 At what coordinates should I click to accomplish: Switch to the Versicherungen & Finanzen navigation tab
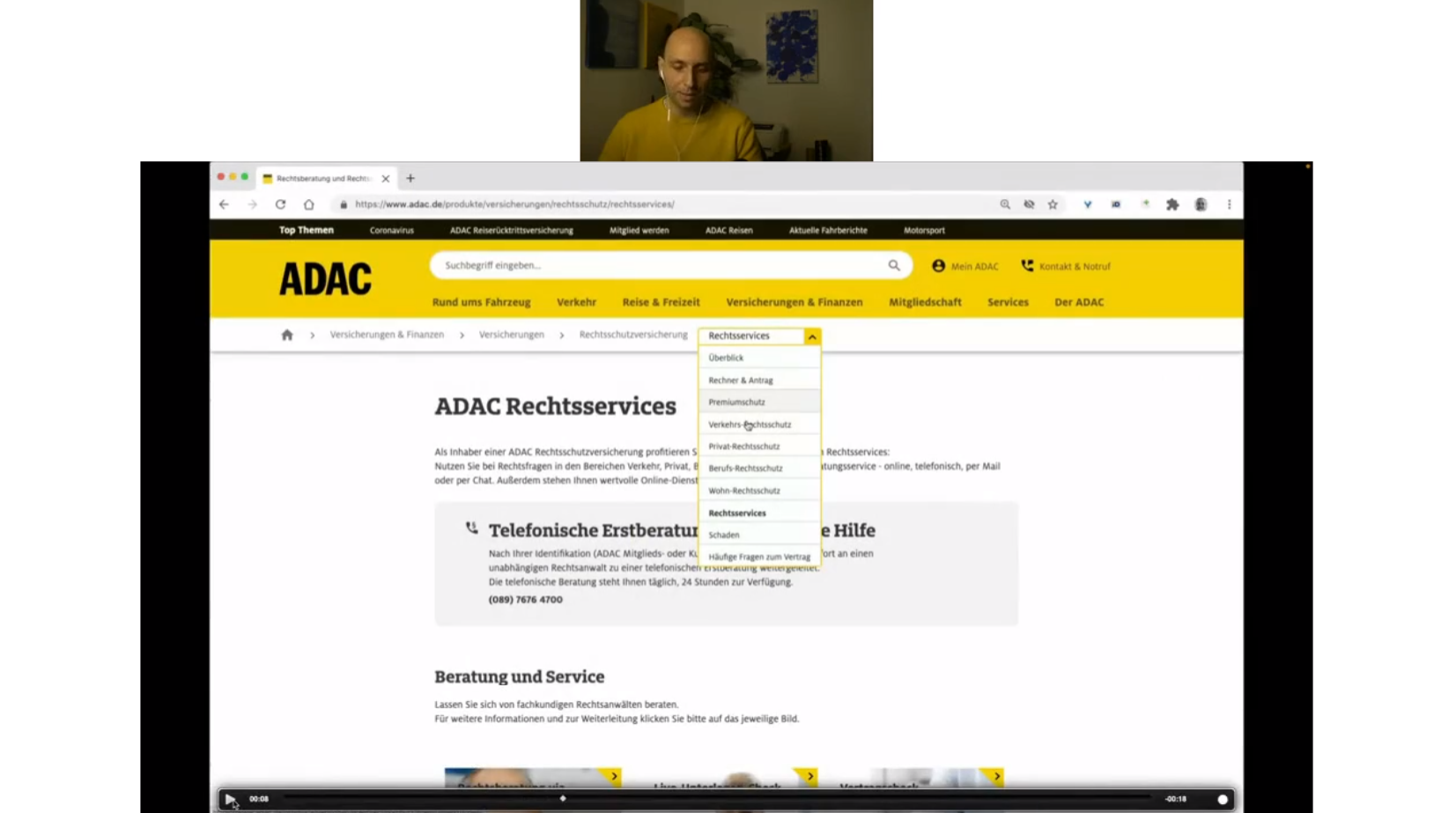[794, 301]
